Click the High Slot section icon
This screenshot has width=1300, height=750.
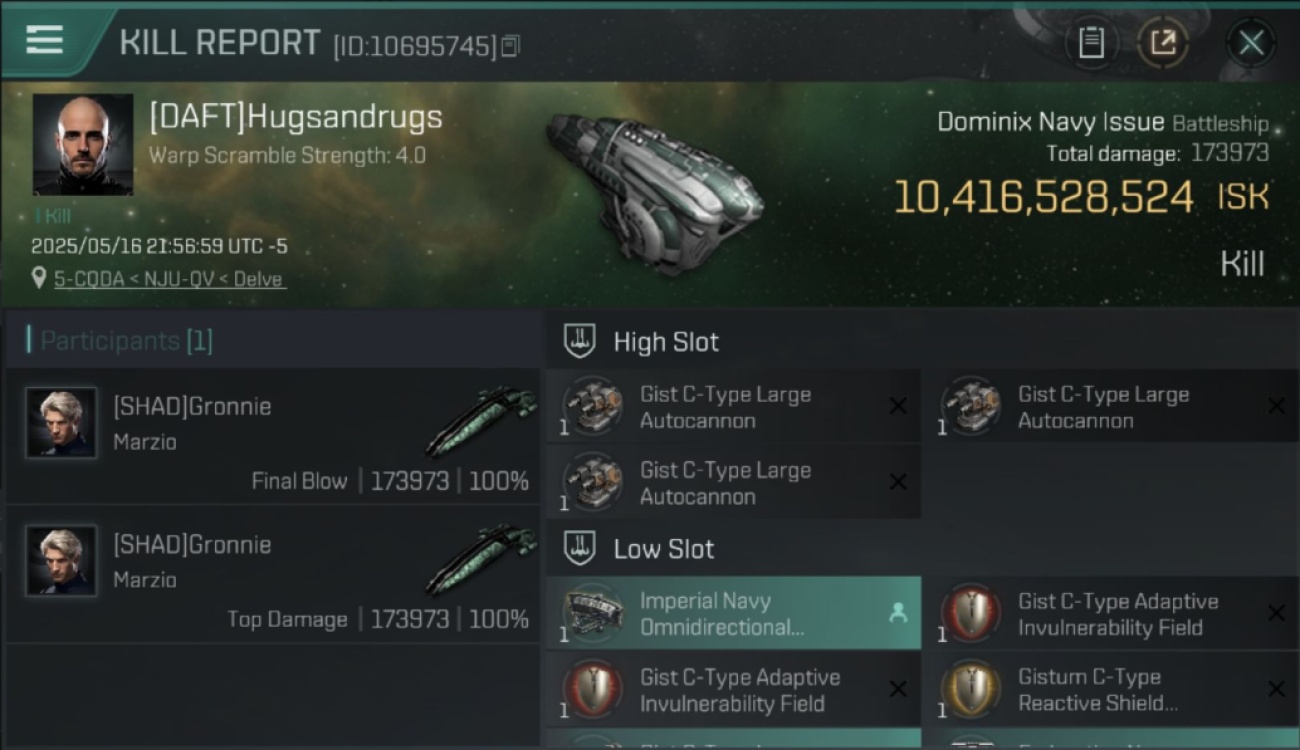point(580,341)
